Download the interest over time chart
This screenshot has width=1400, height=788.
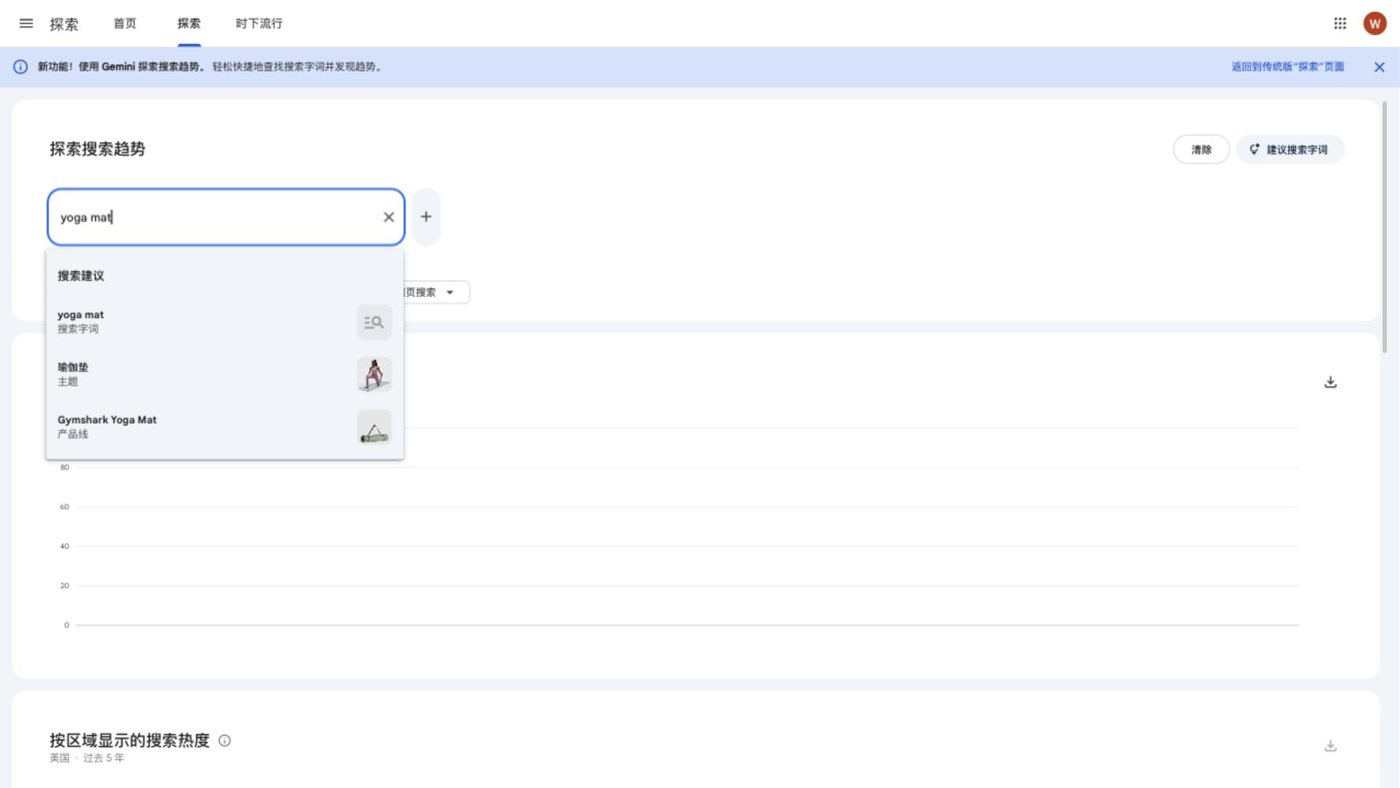(1330, 382)
